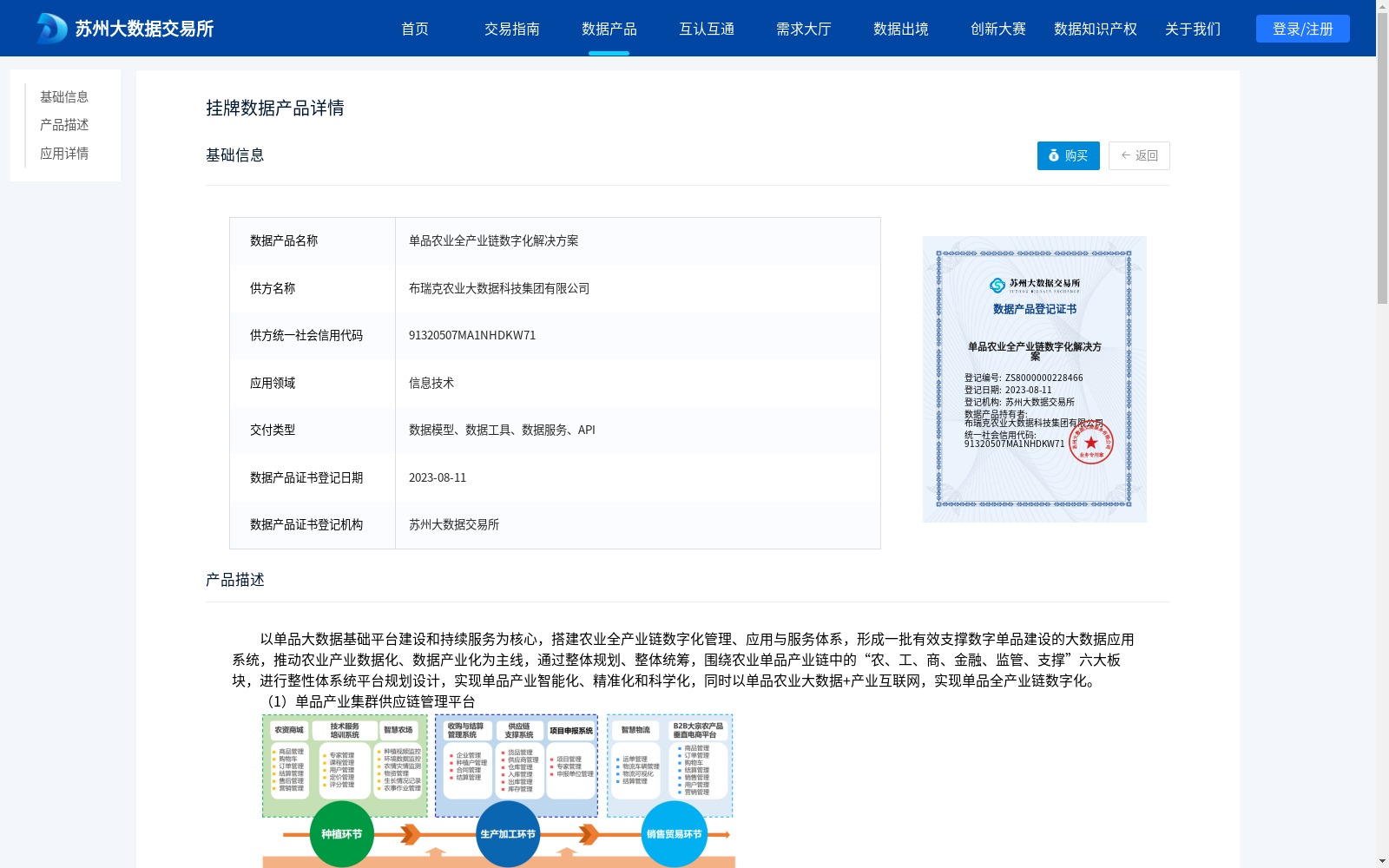This screenshot has height=868, width=1389.
Task: Click the 数据产品名称 label cell
Action: (313, 241)
